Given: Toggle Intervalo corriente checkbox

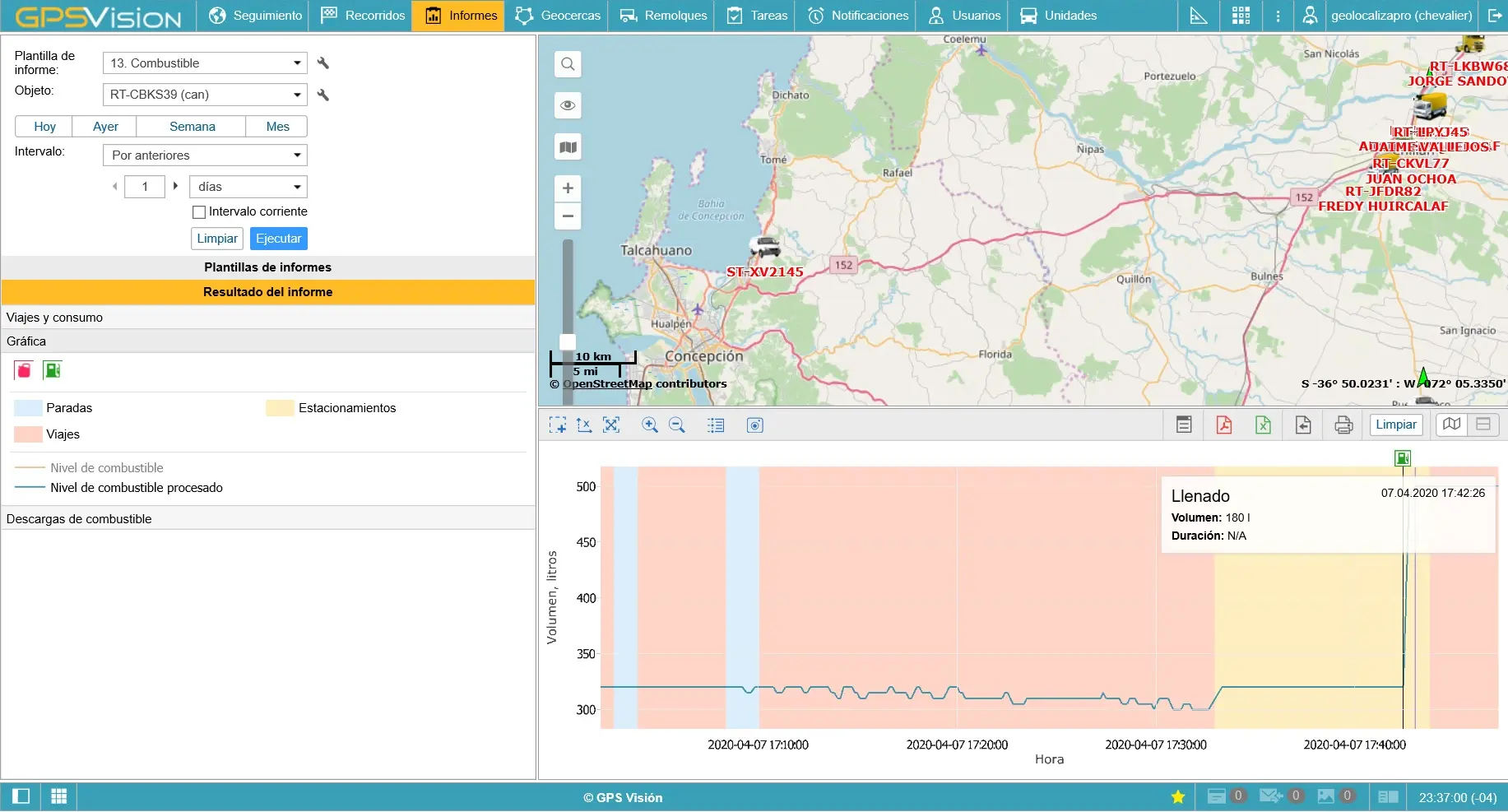Looking at the screenshot, I should click(199, 212).
